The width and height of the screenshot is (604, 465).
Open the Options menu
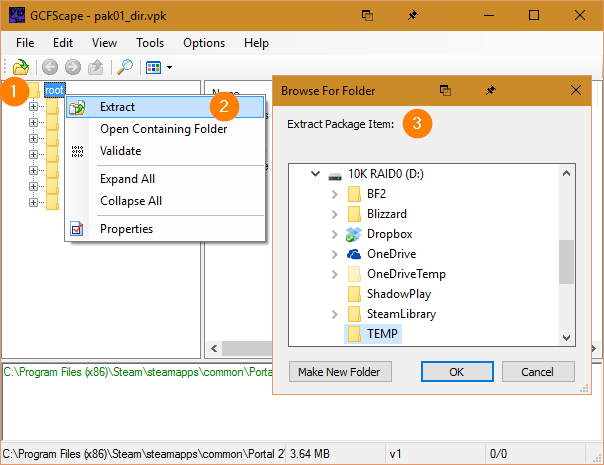[204, 43]
